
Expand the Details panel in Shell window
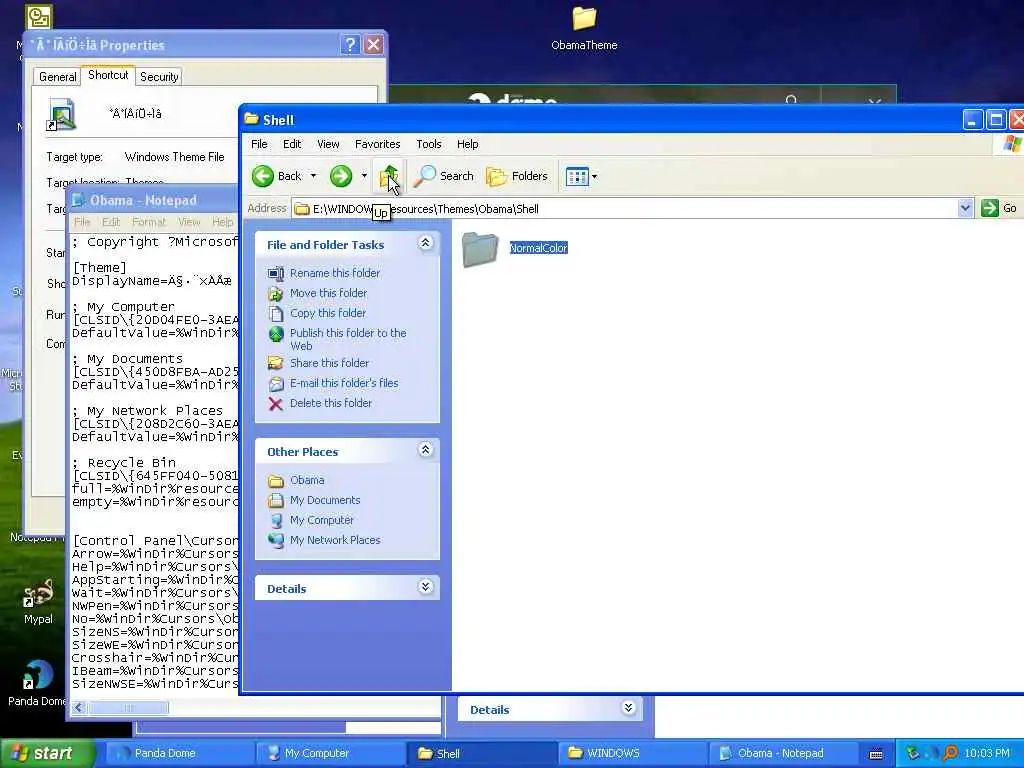[425, 586]
